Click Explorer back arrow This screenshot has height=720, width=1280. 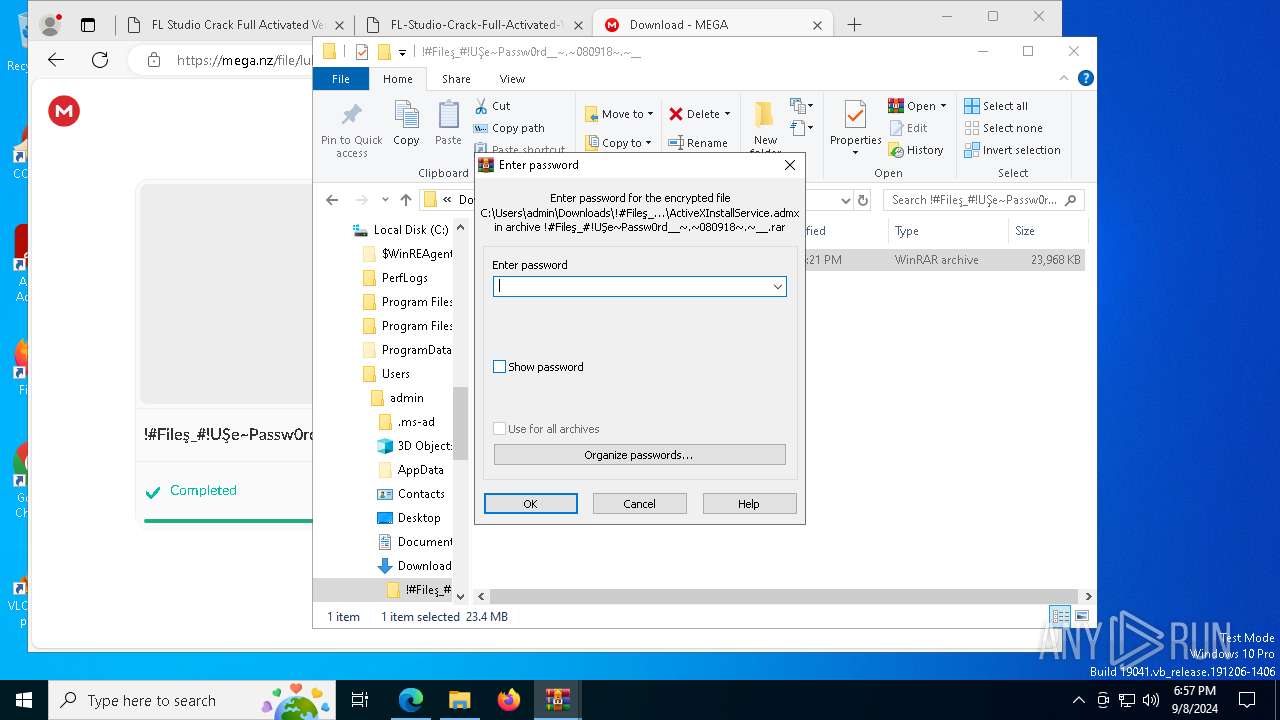[x=332, y=200]
